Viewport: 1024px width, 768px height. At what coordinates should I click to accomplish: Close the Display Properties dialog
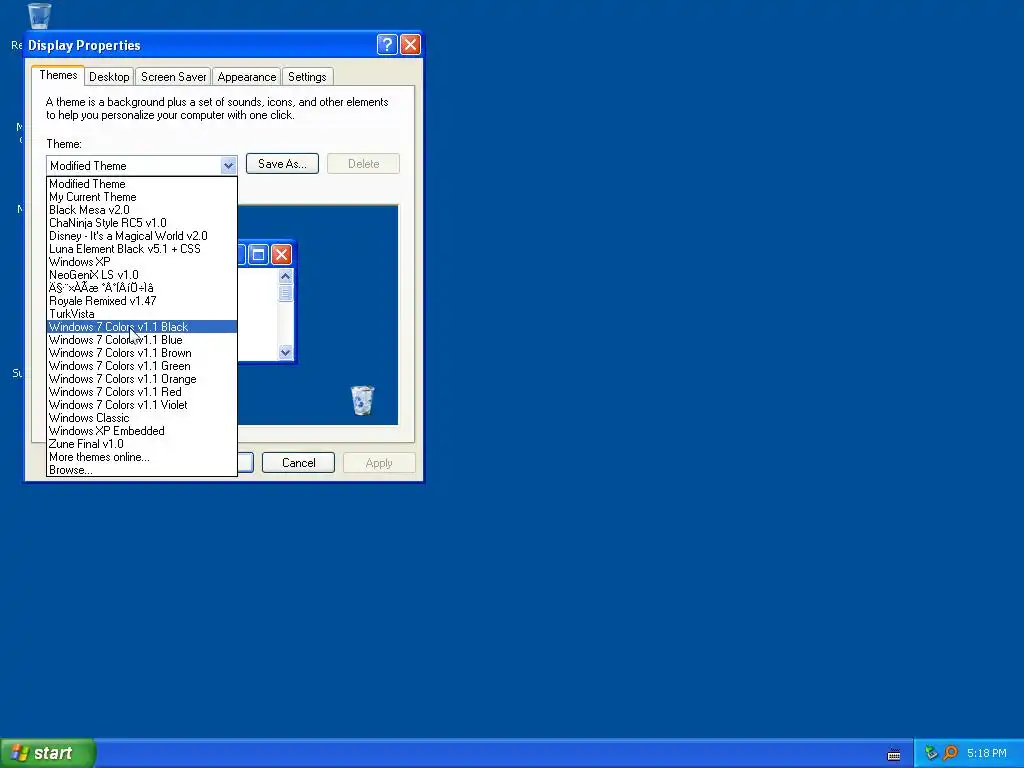410,44
